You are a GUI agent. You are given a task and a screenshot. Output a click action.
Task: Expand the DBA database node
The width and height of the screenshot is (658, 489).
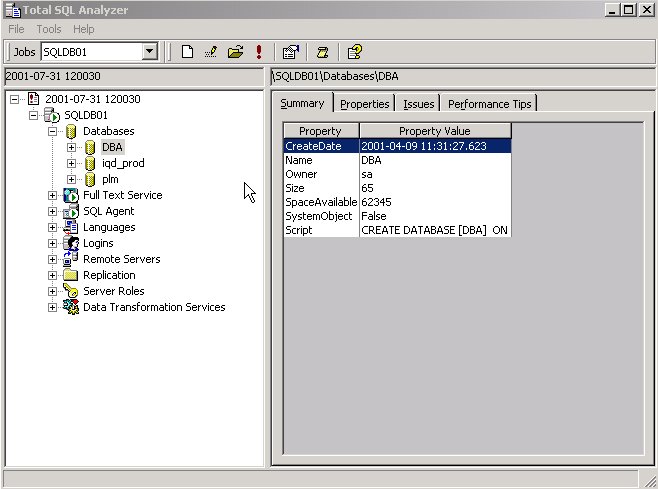(x=71, y=147)
